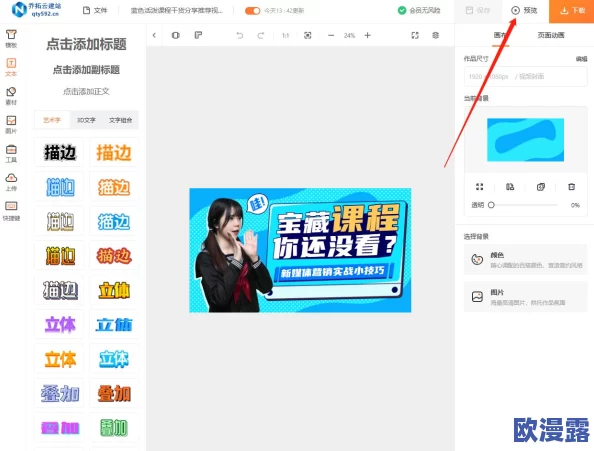
Task: Choose the 图片 image background option
Action: [x=525, y=297]
